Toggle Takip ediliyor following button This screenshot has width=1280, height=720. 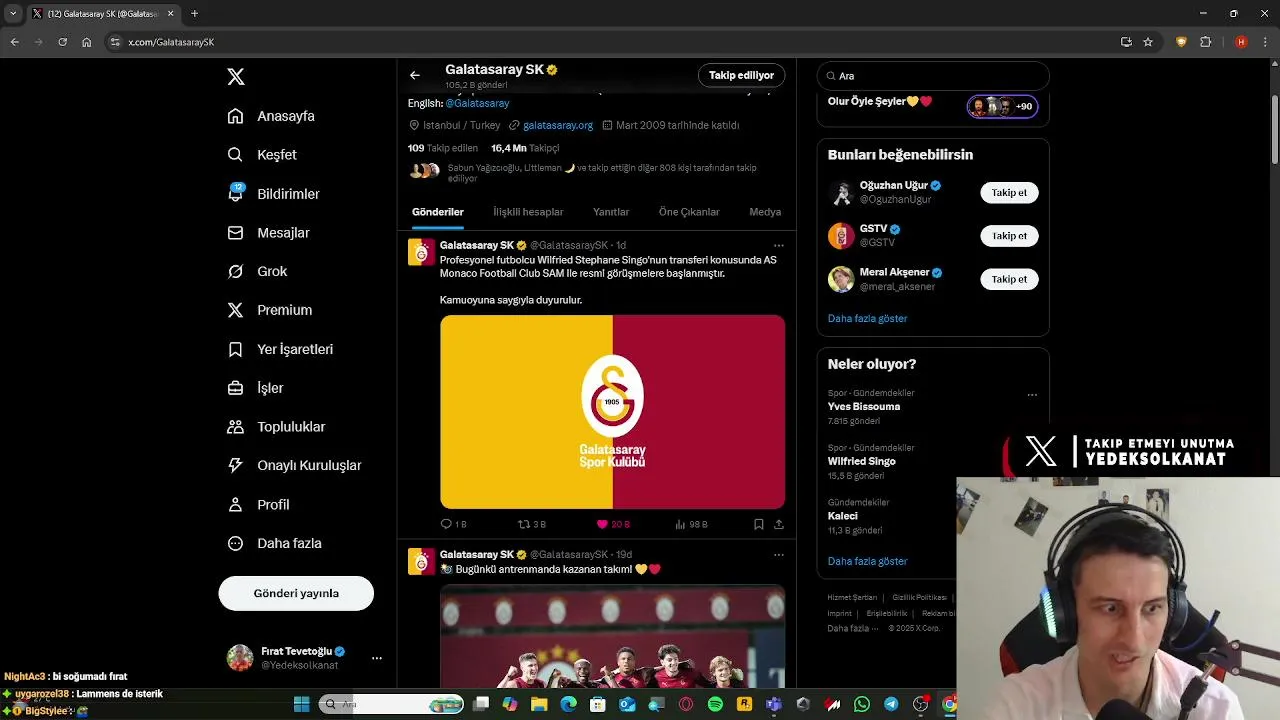[741, 75]
